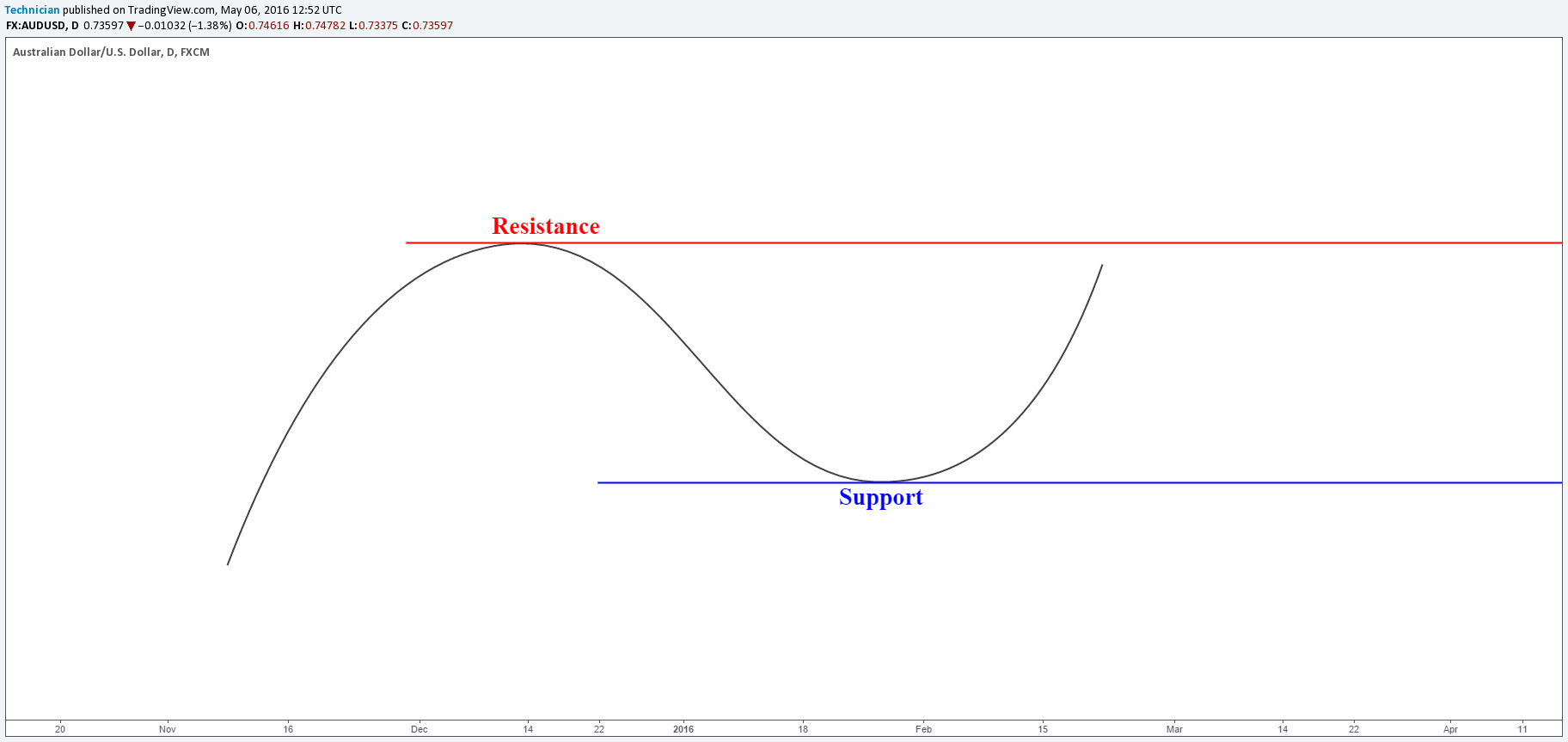The height and width of the screenshot is (742, 1568).
Task: Click the Dec date axis label
Action: [419, 729]
